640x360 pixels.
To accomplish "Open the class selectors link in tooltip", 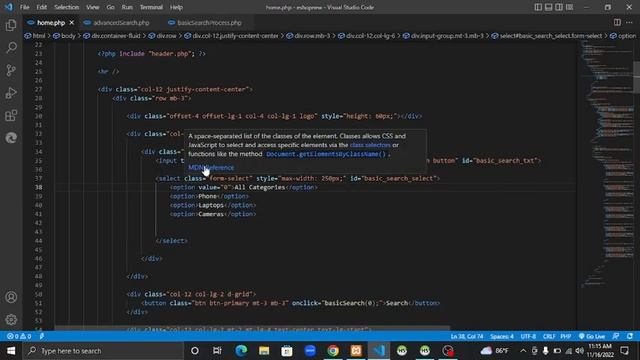I will [x=370, y=145].
